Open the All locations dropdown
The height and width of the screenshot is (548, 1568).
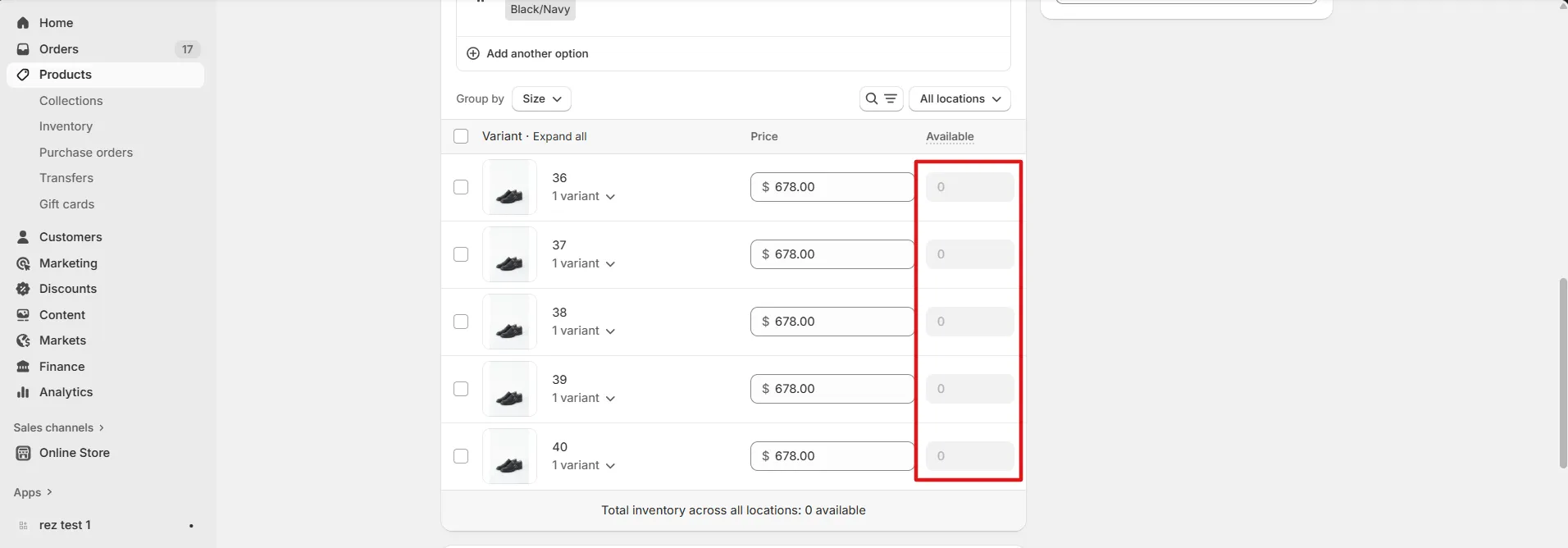[959, 98]
